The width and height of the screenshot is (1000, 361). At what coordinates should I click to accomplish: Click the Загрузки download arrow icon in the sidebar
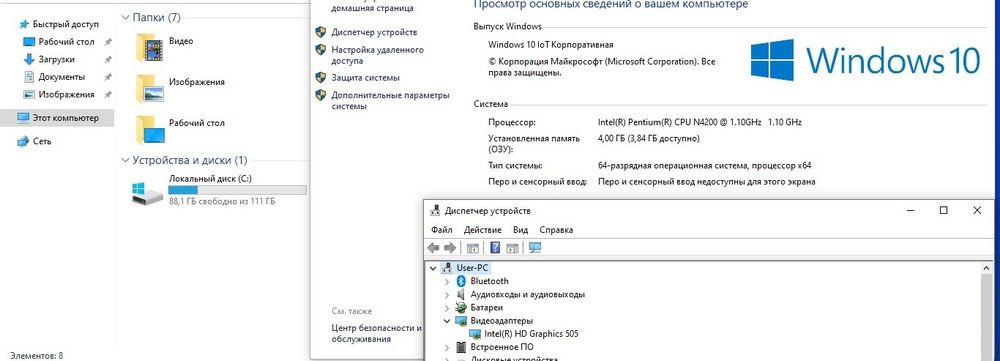click(x=29, y=59)
